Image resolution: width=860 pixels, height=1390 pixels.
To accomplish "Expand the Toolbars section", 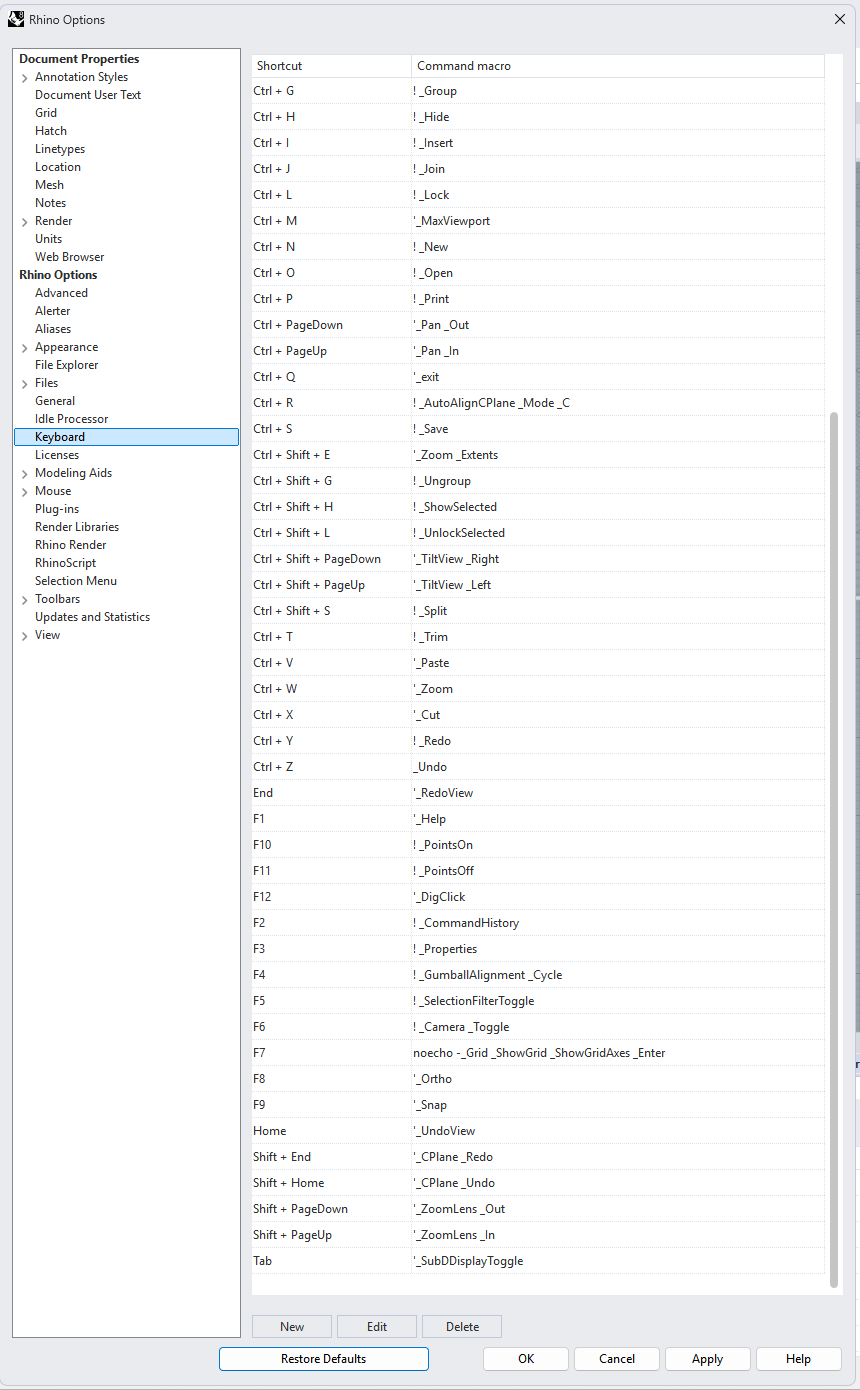I will point(24,598).
